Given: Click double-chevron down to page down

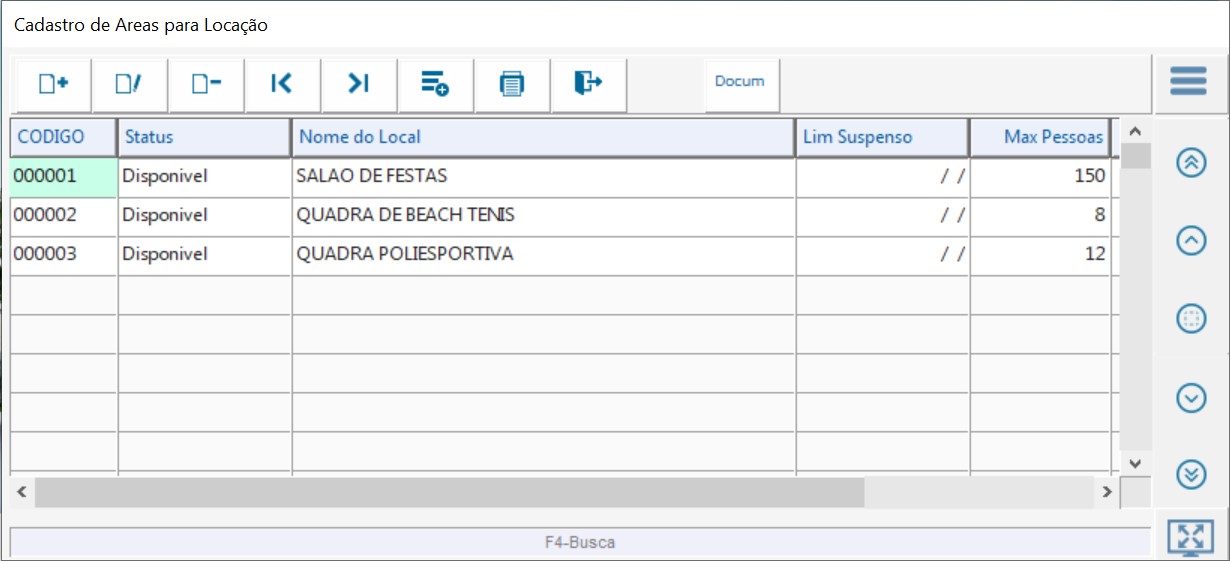Looking at the screenshot, I should (x=1190, y=474).
